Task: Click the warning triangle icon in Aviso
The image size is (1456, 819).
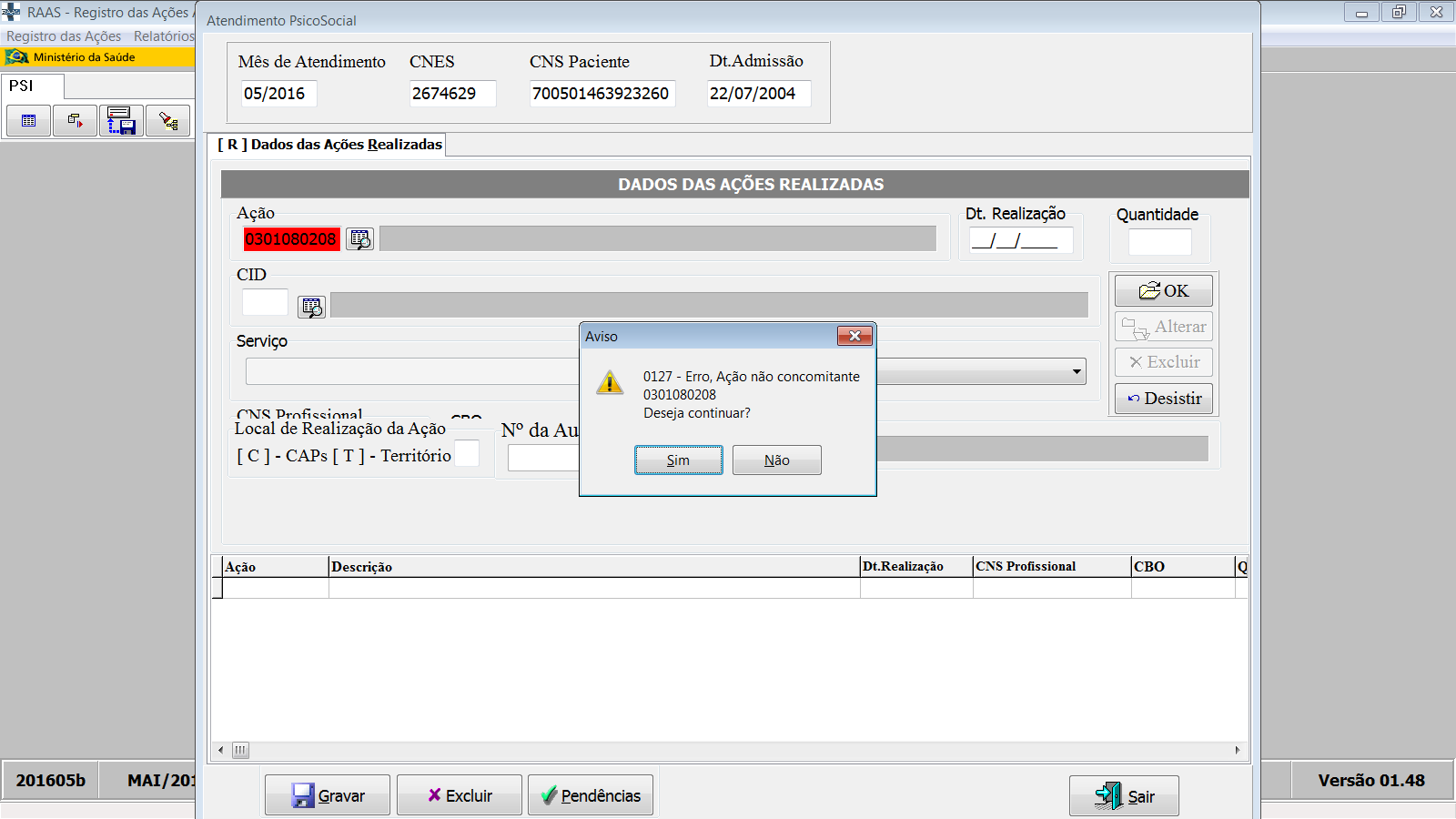Action: 609,383
